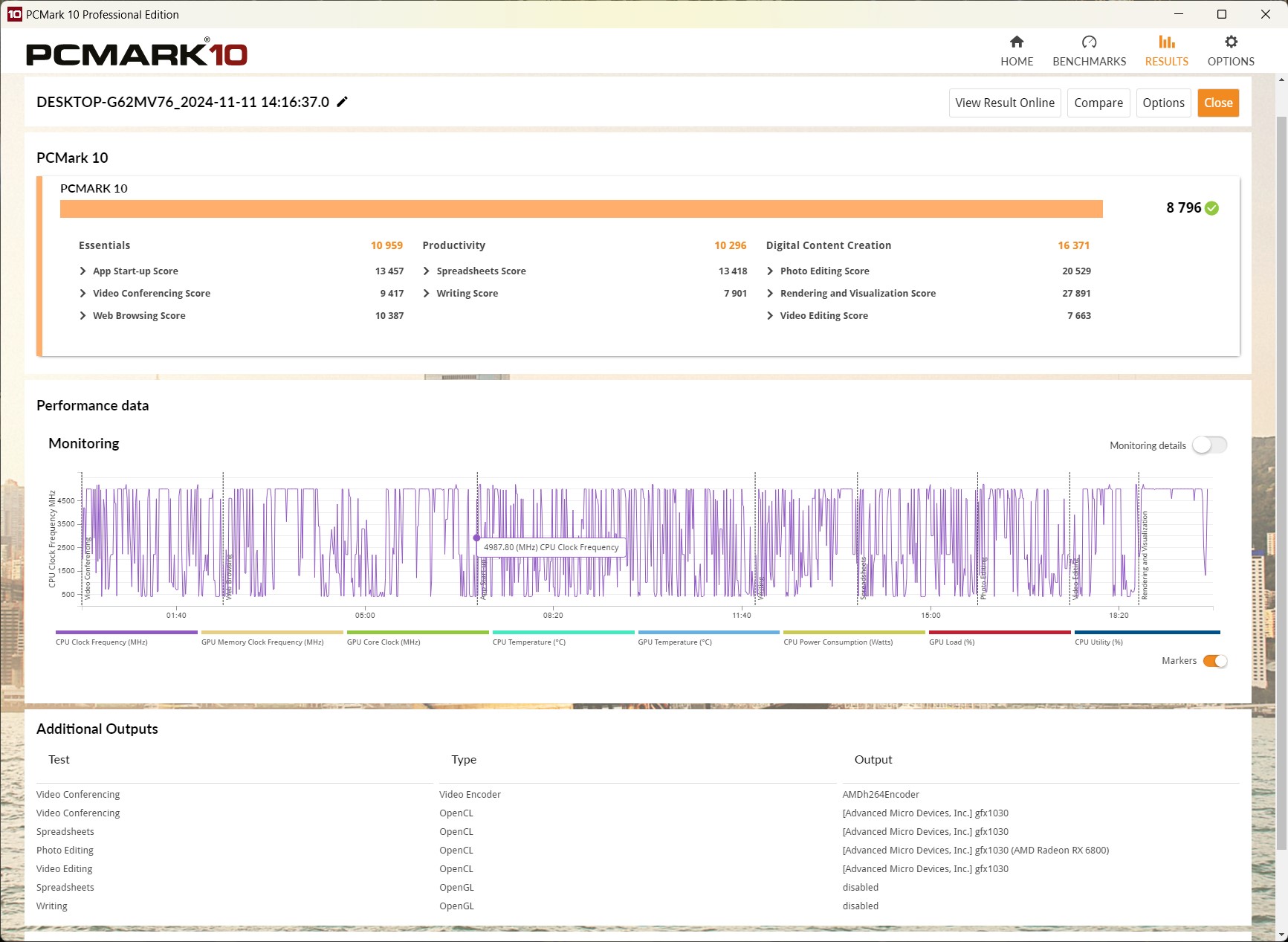Click the View Result Online button
The image size is (1288, 942).
[1005, 103]
